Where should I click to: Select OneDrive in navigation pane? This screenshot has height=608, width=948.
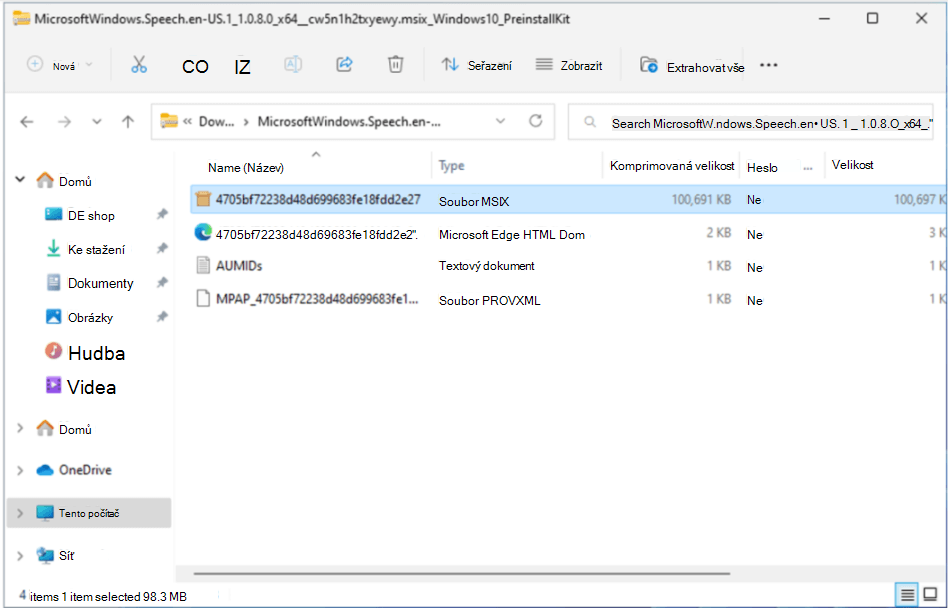[85, 470]
